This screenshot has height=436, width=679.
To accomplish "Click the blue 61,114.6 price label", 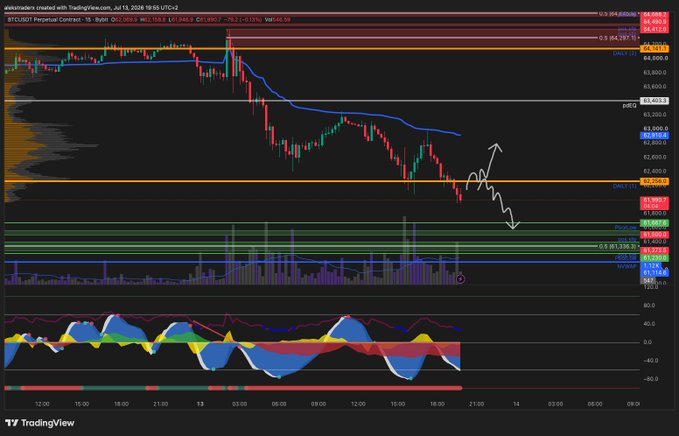I will [654, 272].
